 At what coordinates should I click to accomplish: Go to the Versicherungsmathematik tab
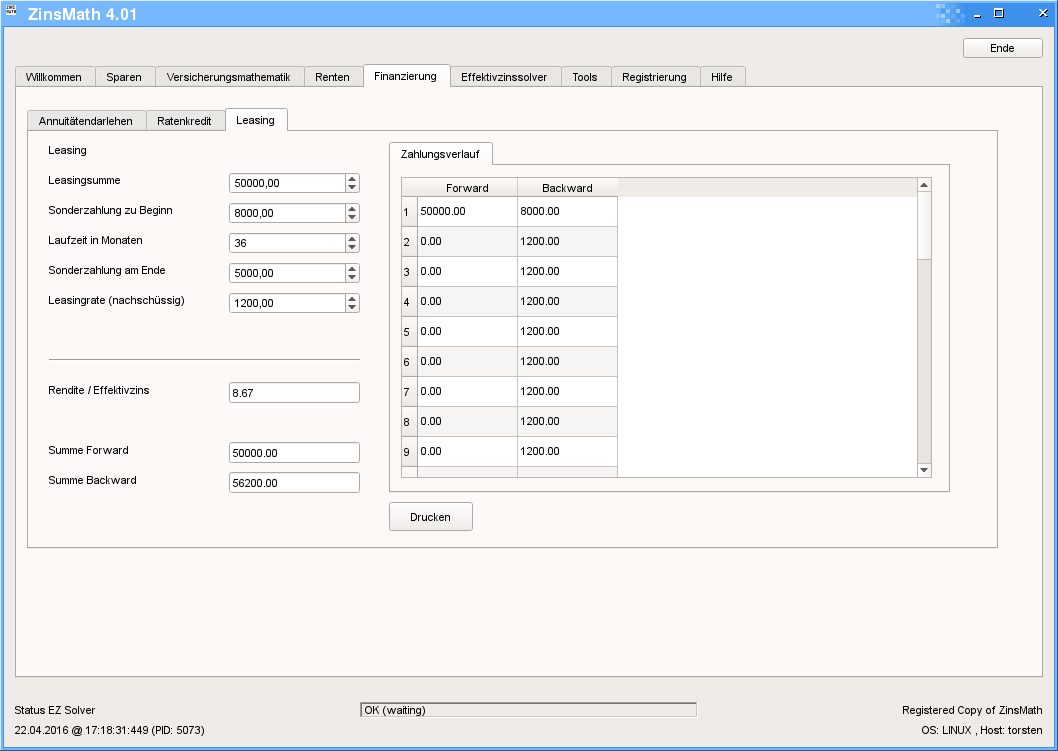(228, 77)
